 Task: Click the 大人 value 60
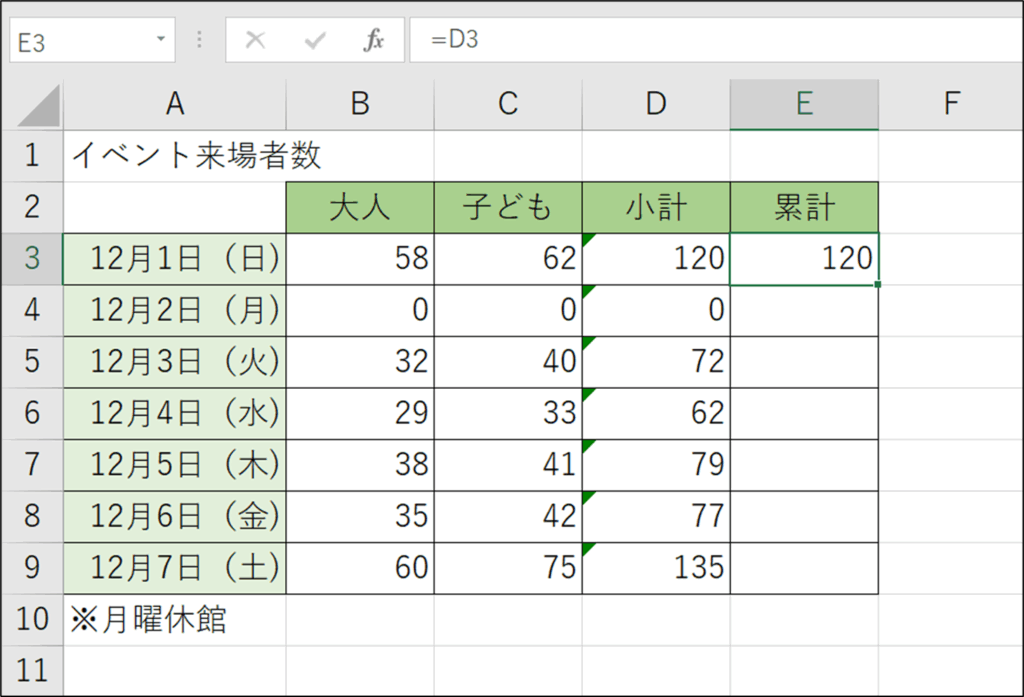coord(360,568)
